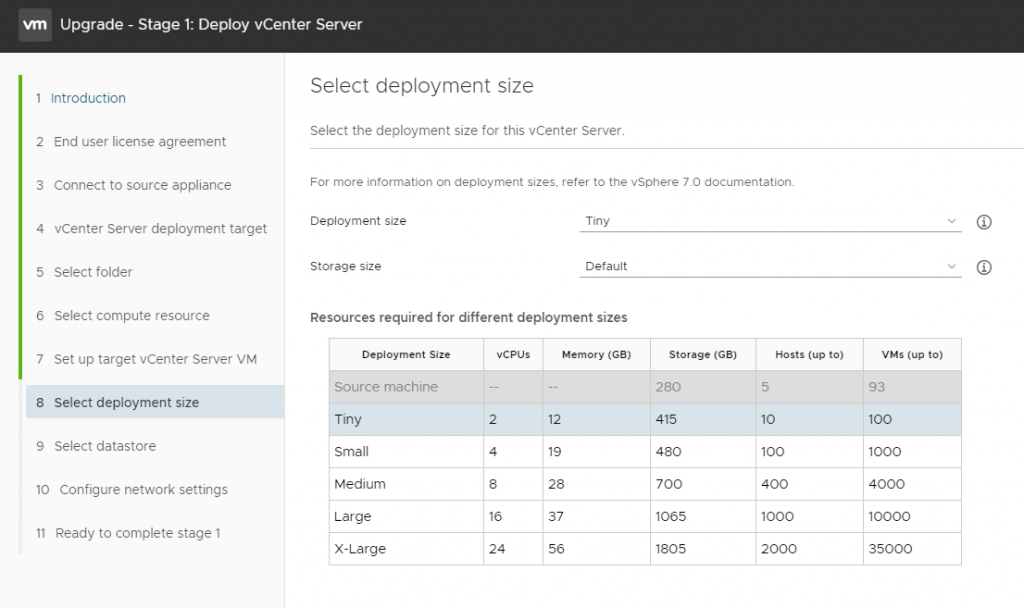1024x608 pixels.
Task: Click the VMware vm logo icon
Action: [35, 25]
